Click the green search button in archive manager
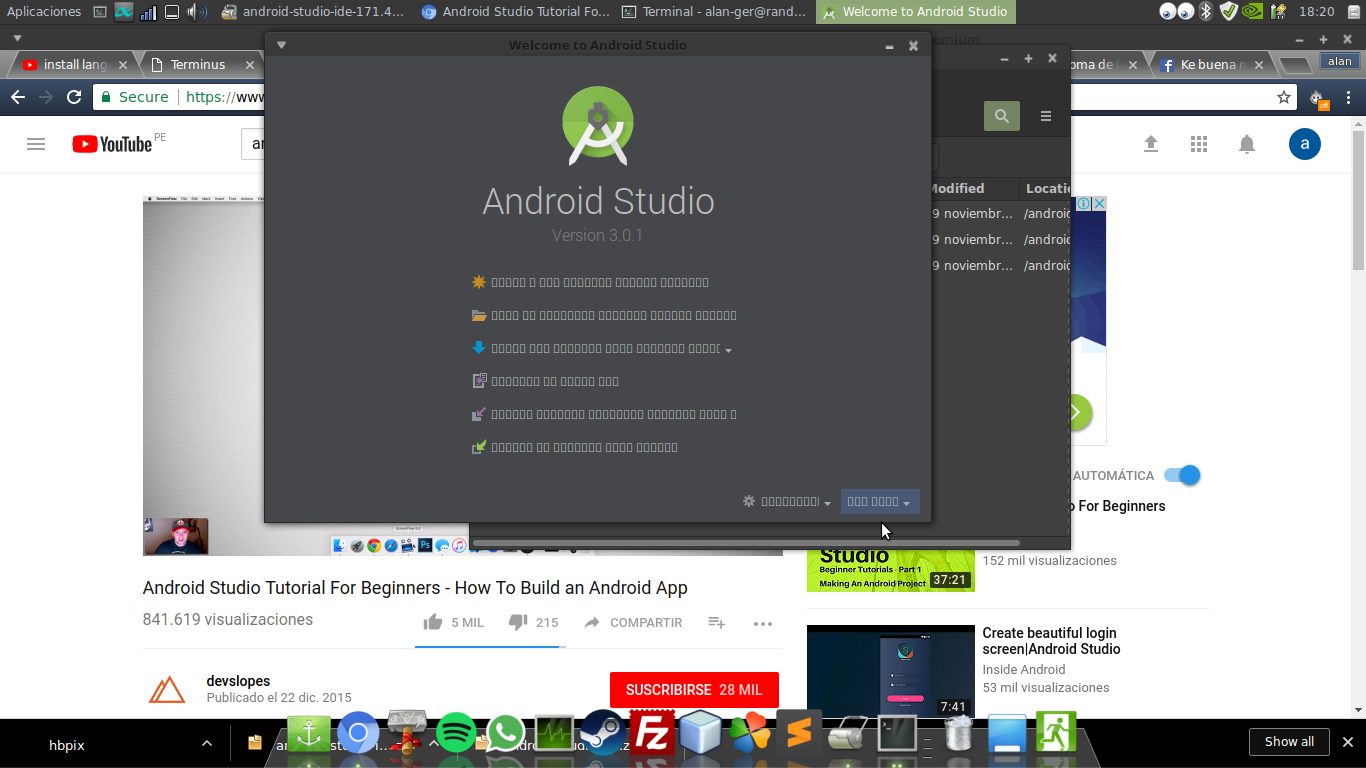 coord(1001,116)
